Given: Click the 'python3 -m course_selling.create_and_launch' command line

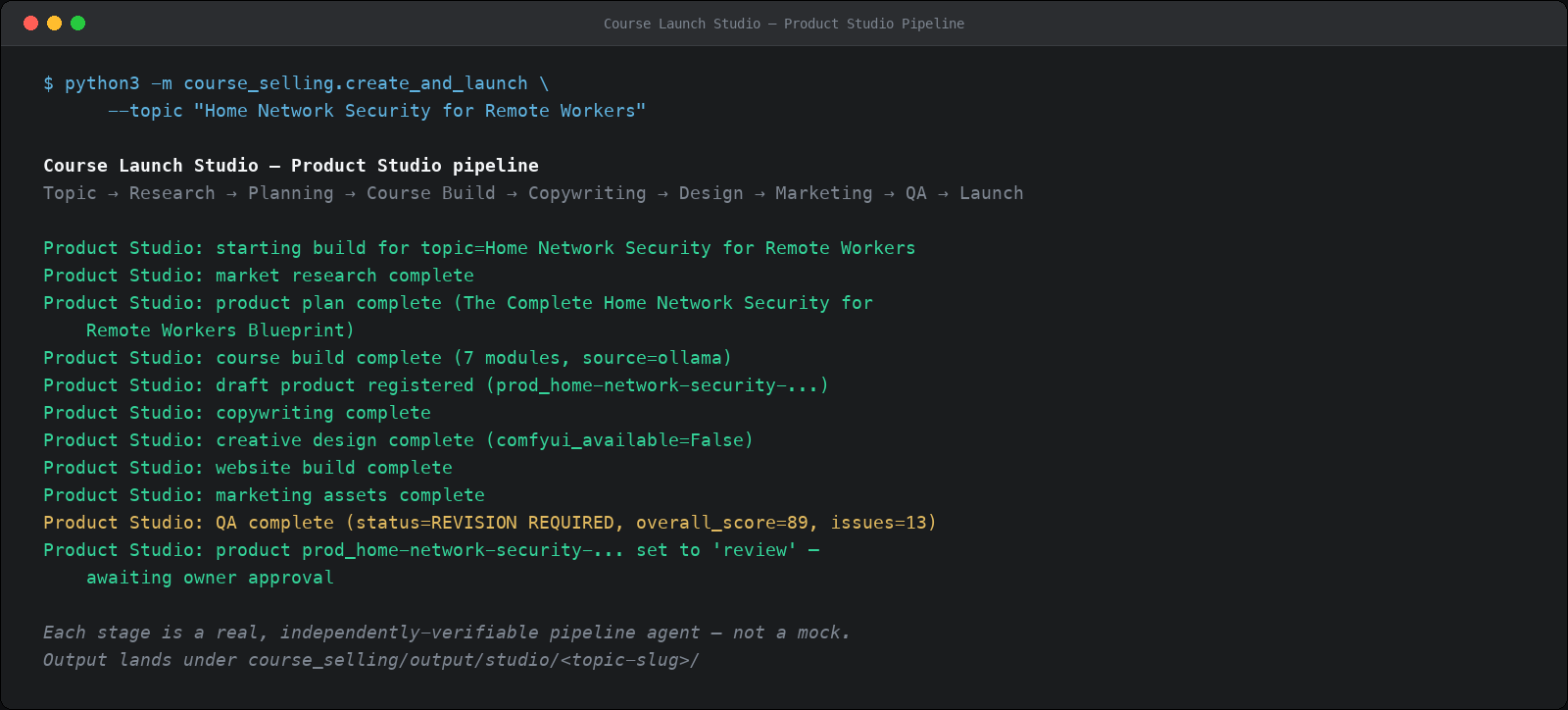Looking at the screenshot, I should tap(296, 83).
